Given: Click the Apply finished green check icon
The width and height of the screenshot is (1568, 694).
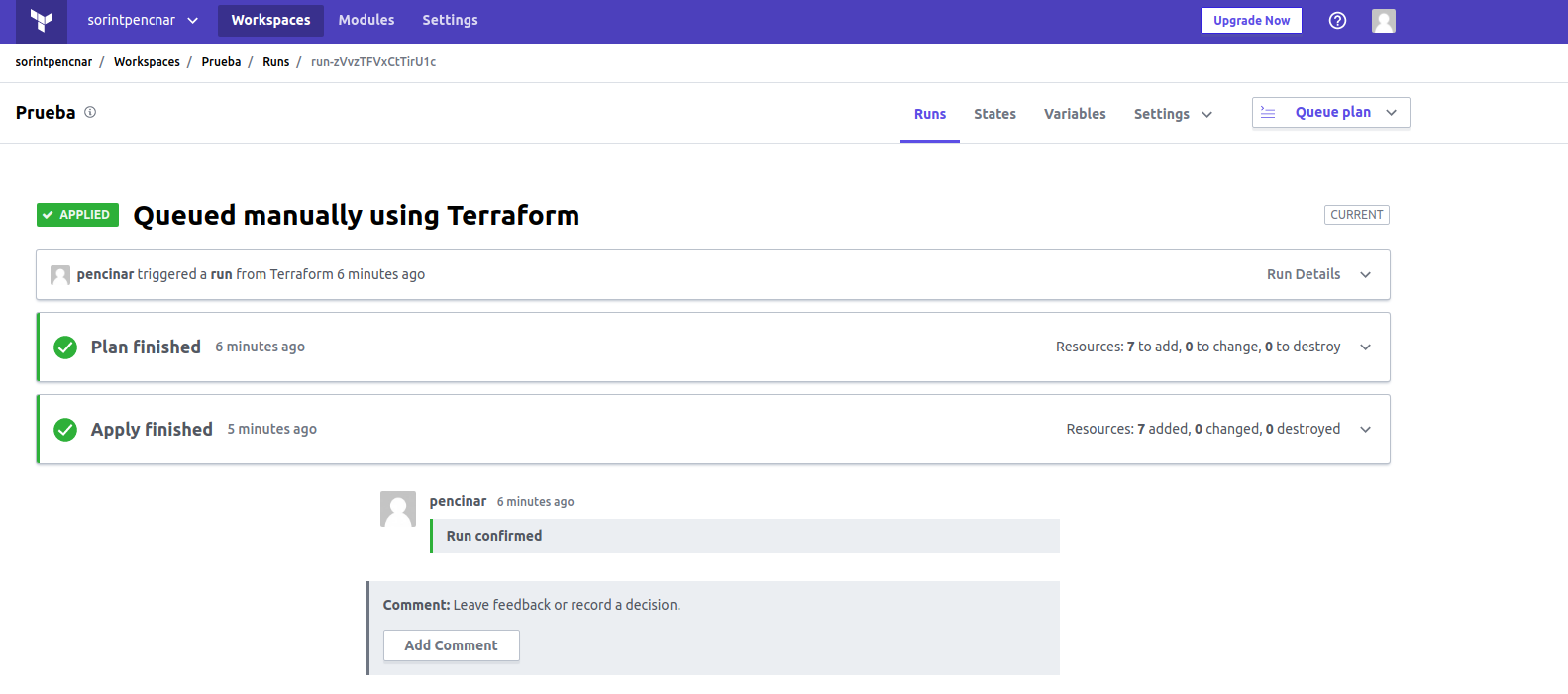Looking at the screenshot, I should 65,430.
